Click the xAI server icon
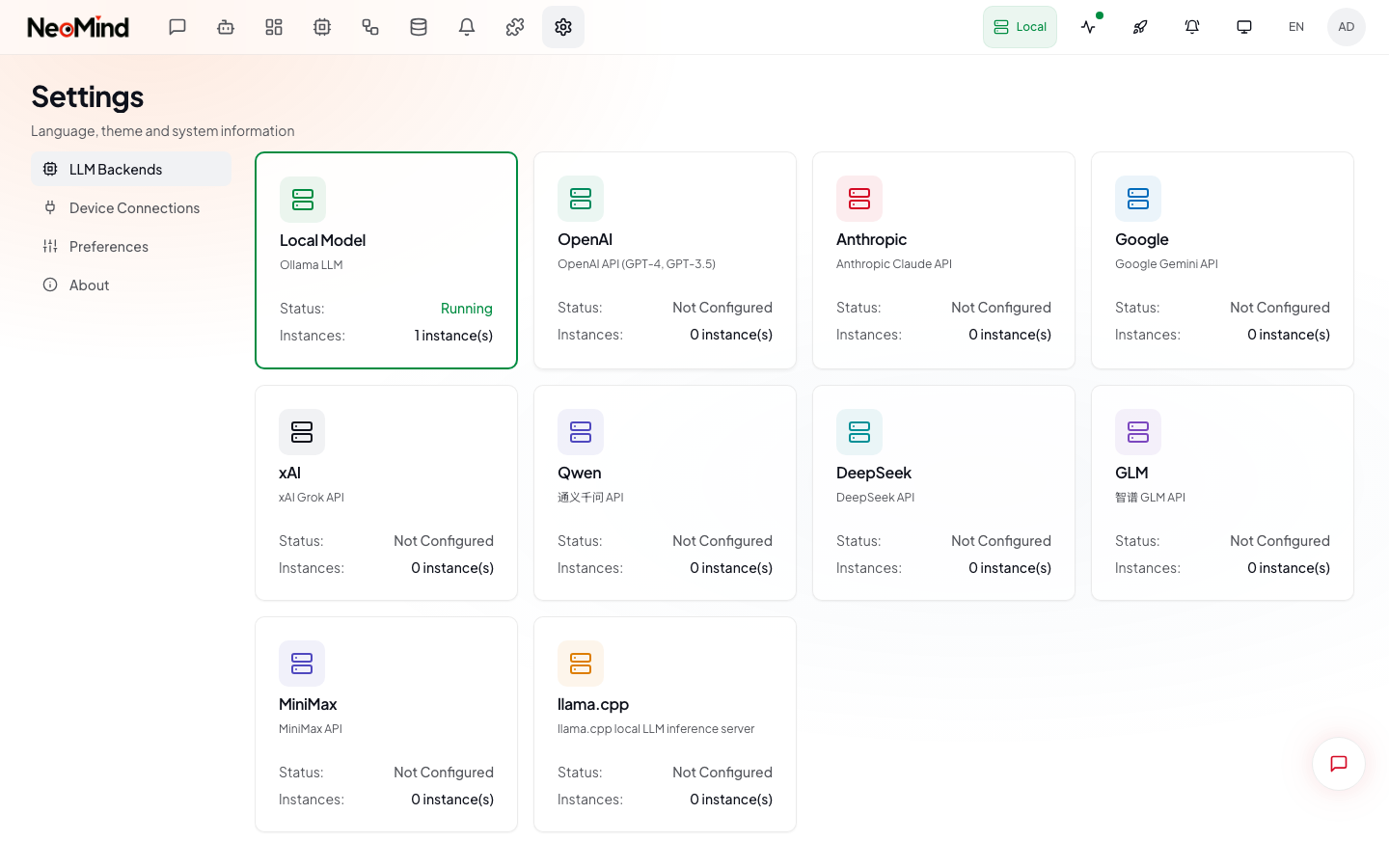The width and height of the screenshot is (1389, 868). tap(302, 432)
